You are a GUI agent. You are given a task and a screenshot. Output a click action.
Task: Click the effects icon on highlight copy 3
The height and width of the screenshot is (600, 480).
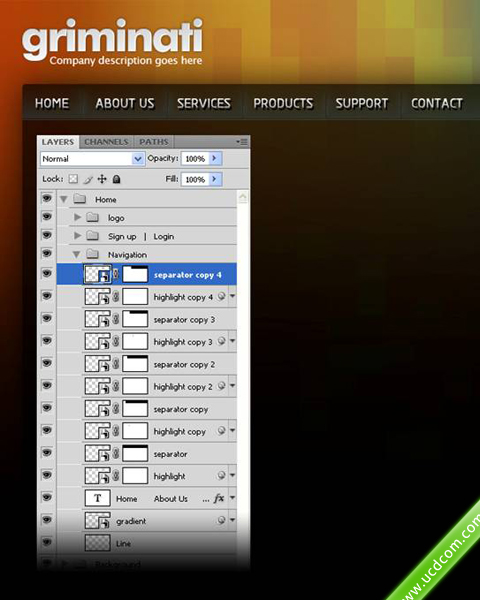pyautogui.click(x=221, y=341)
